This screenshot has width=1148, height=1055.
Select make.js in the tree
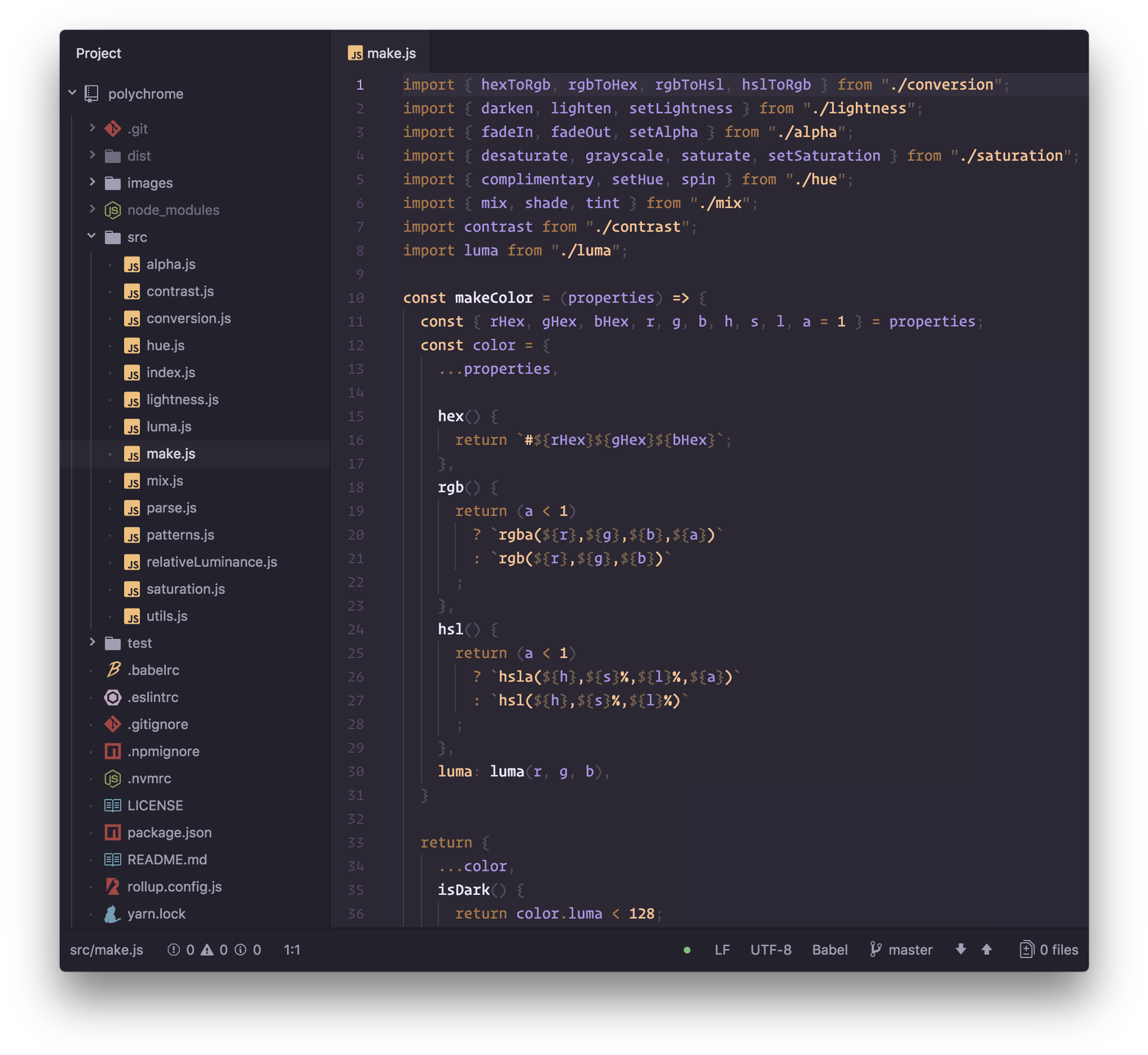[x=195, y=454]
